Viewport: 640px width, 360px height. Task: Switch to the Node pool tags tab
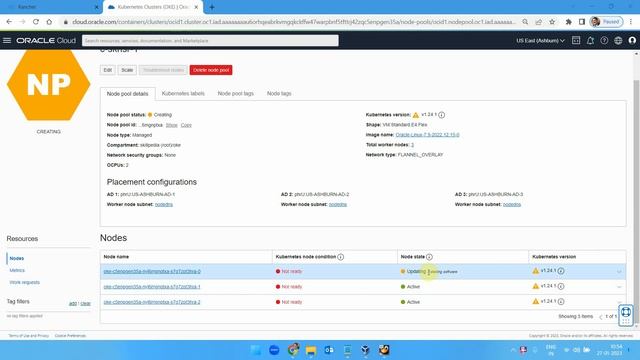236,93
